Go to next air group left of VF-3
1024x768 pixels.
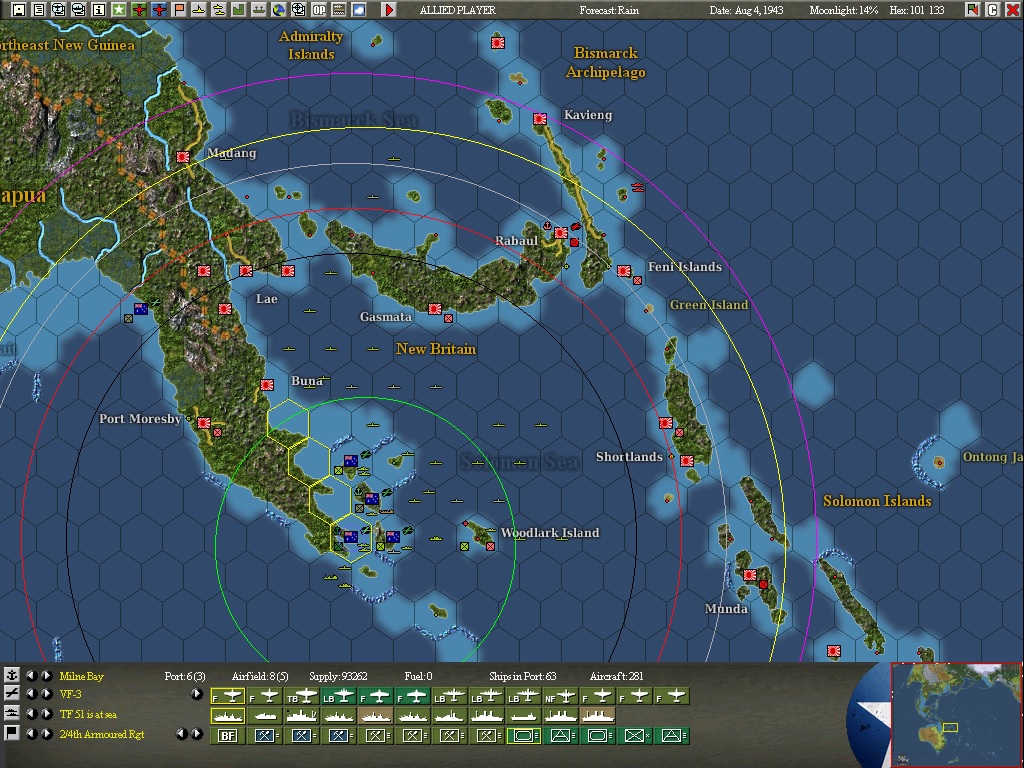(x=46, y=694)
